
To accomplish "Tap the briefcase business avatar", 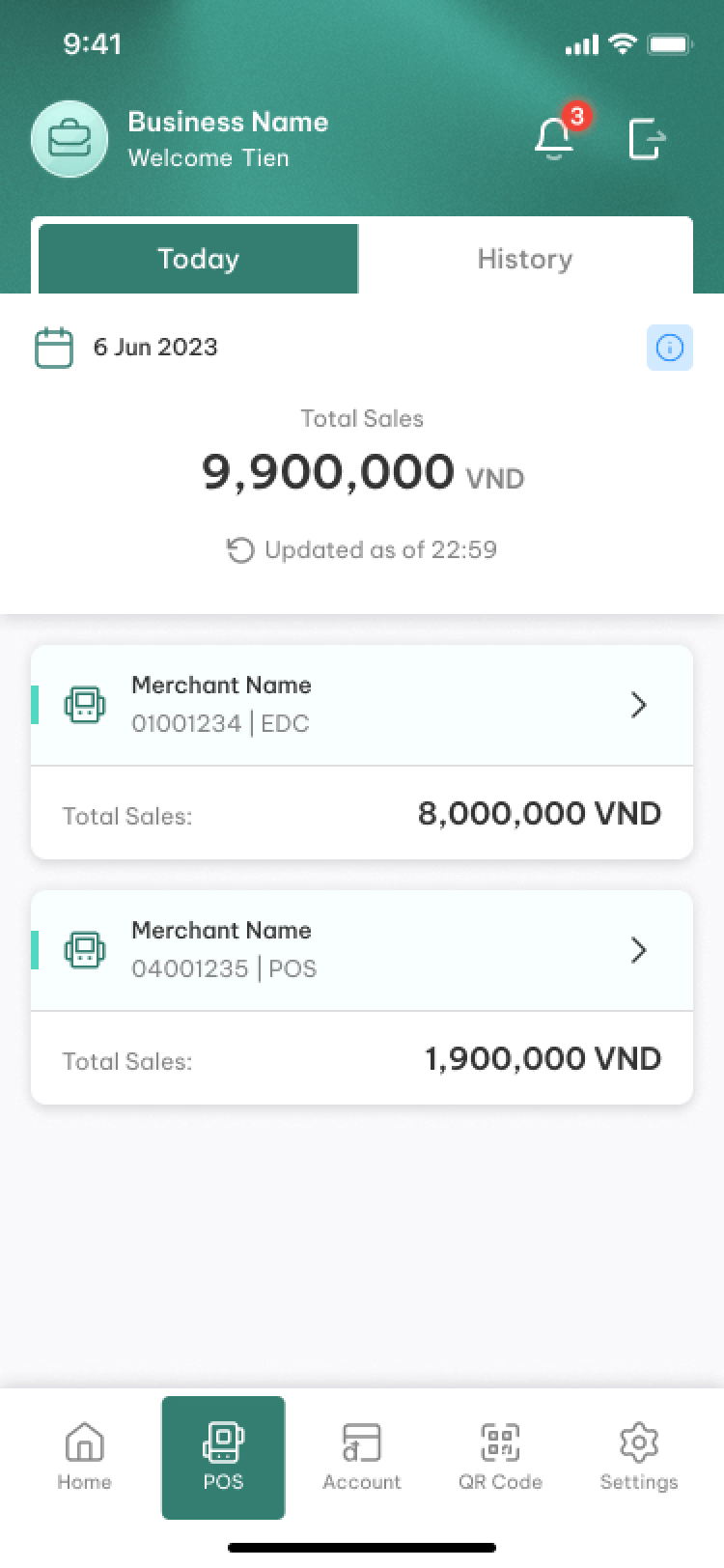I will coord(70,139).
